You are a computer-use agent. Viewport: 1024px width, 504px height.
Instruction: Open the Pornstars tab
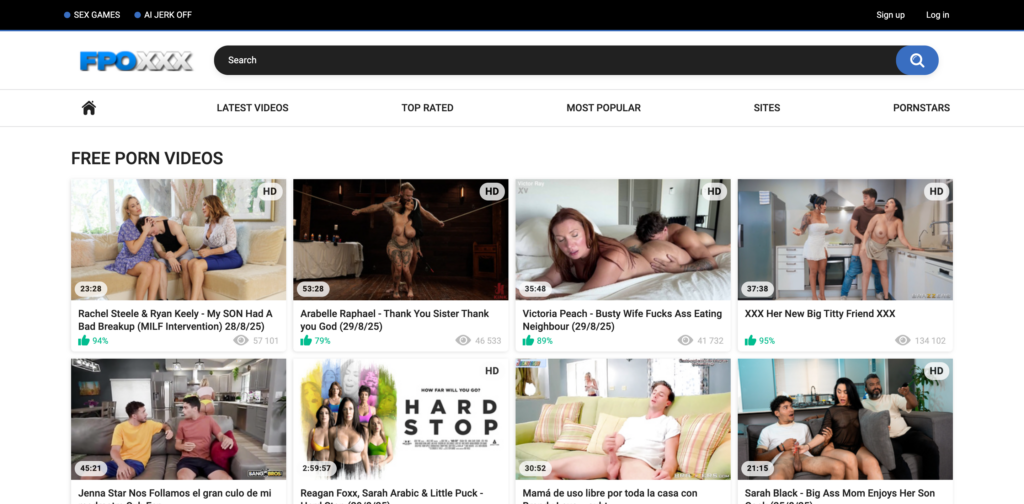[x=921, y=108]
